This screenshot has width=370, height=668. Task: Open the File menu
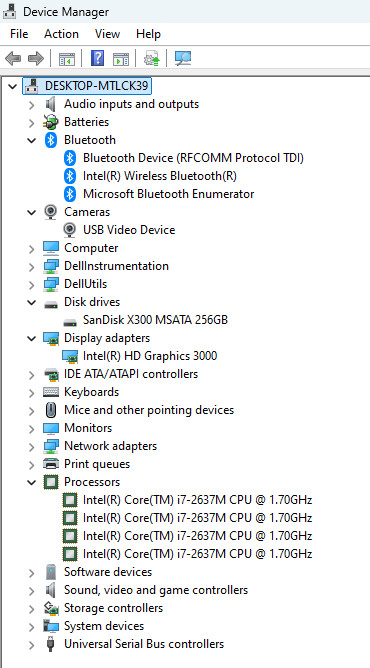19,34
